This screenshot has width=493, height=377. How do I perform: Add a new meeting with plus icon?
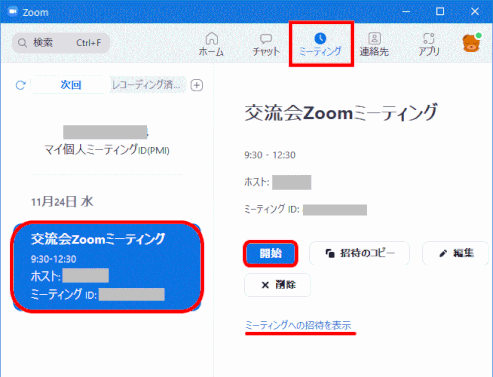197,85
